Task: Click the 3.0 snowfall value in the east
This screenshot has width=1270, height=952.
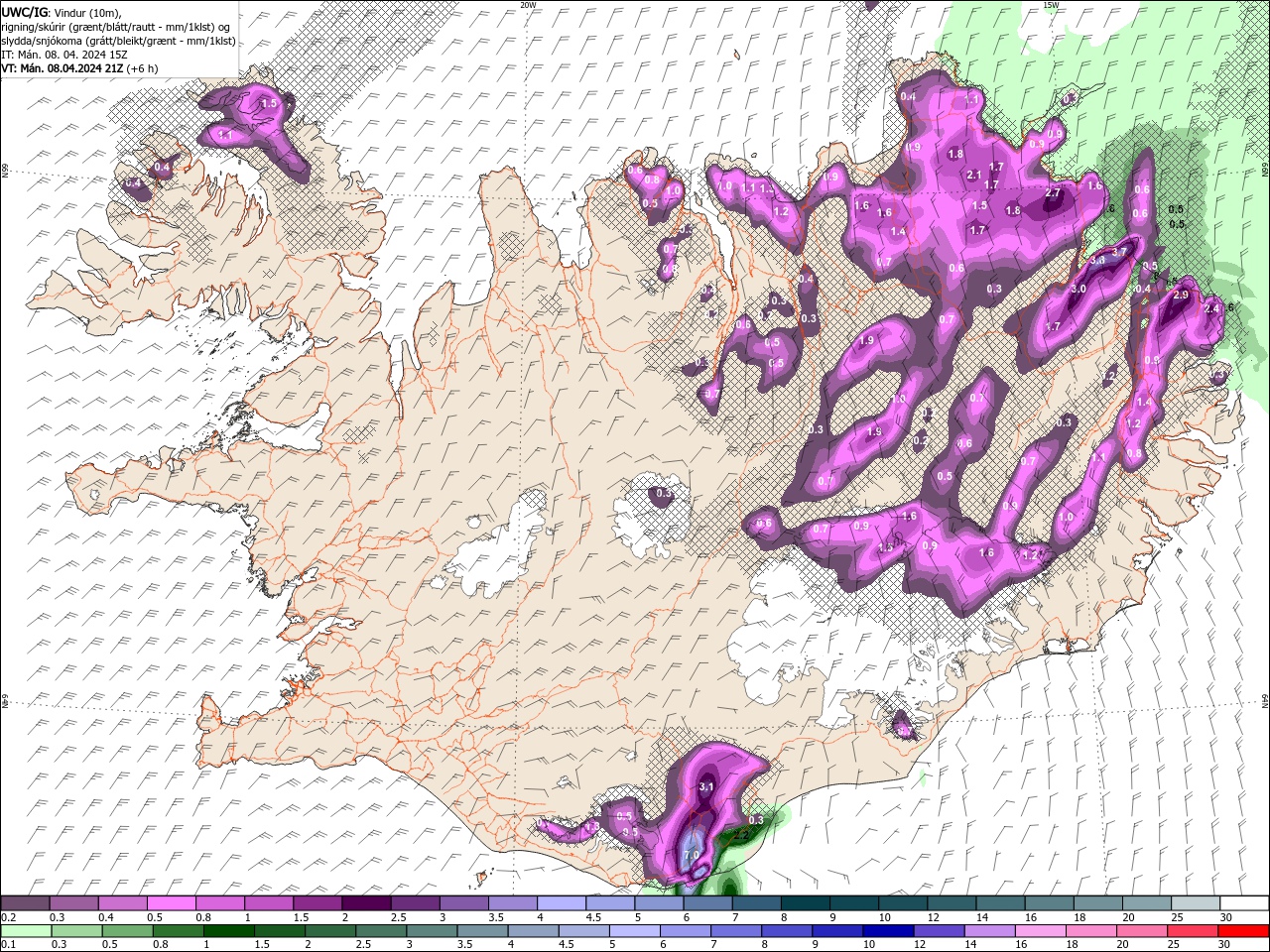Action: [1079, 289]
